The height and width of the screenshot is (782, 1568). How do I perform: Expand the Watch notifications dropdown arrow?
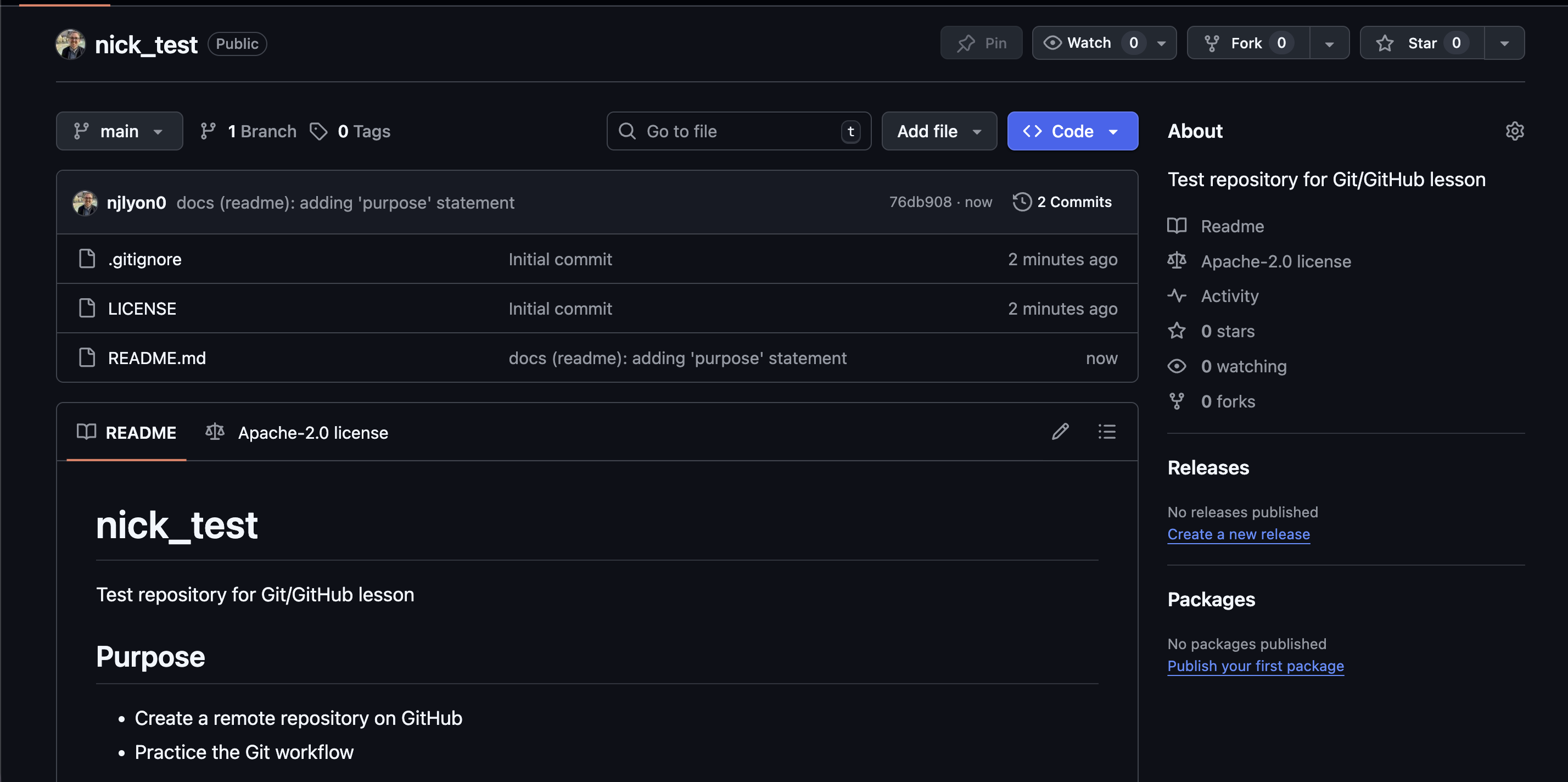click(1161, 43)
